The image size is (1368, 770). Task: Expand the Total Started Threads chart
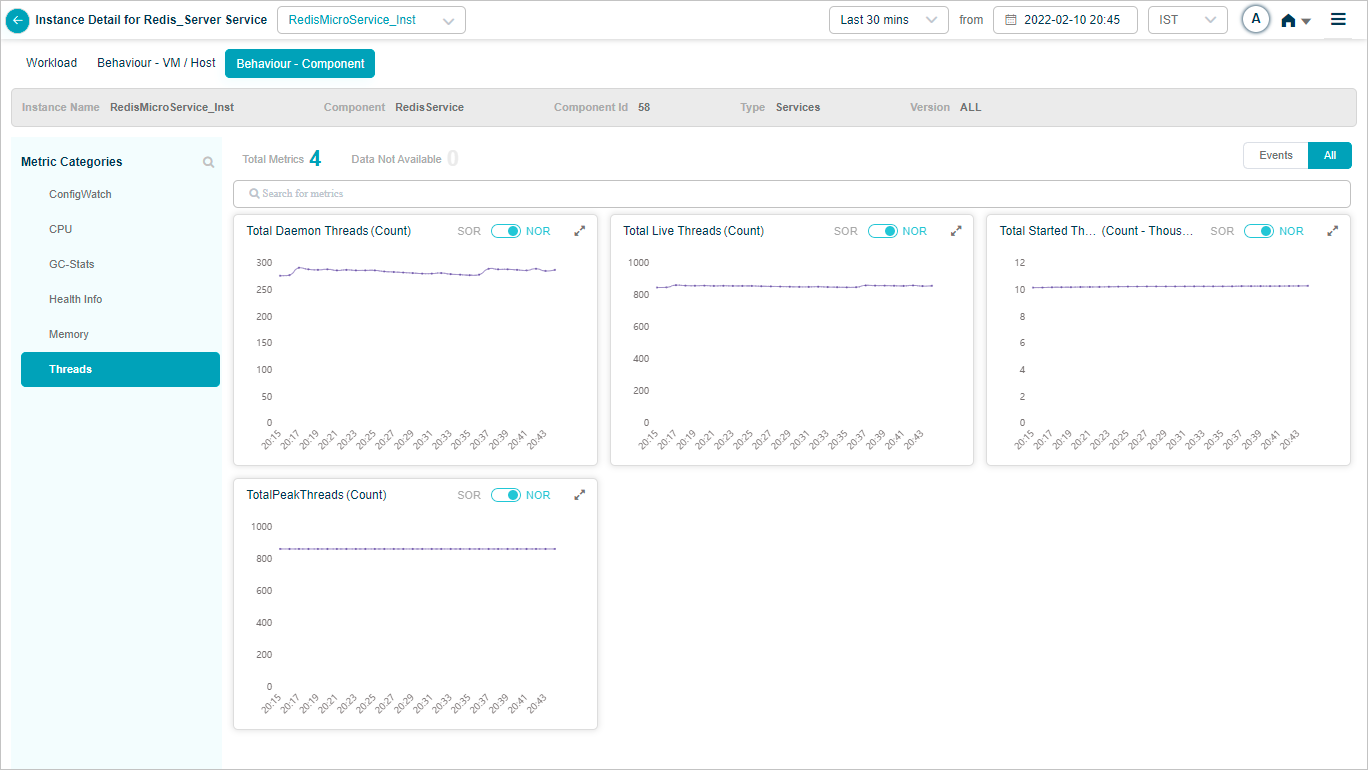pos(1332,231)
